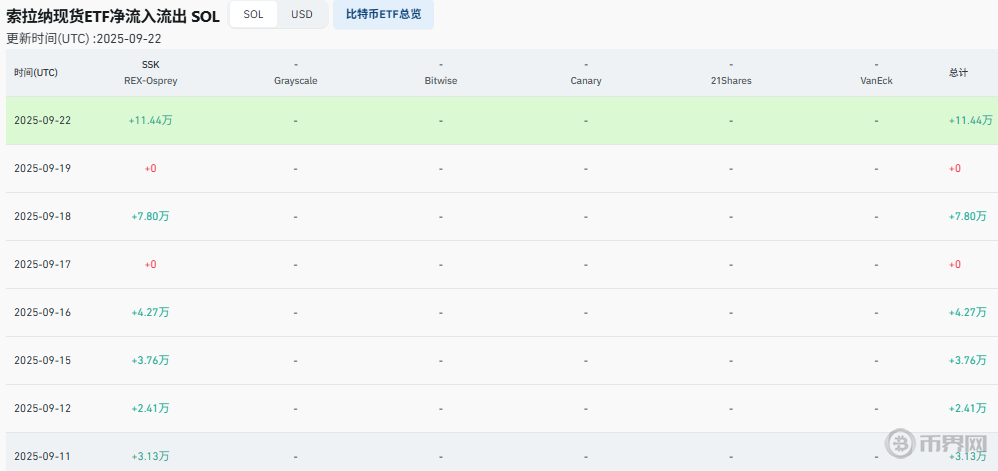Click the Canary column header
This screenshot has width=998, height=471.
pyautogui.click(x=586, y=73)
